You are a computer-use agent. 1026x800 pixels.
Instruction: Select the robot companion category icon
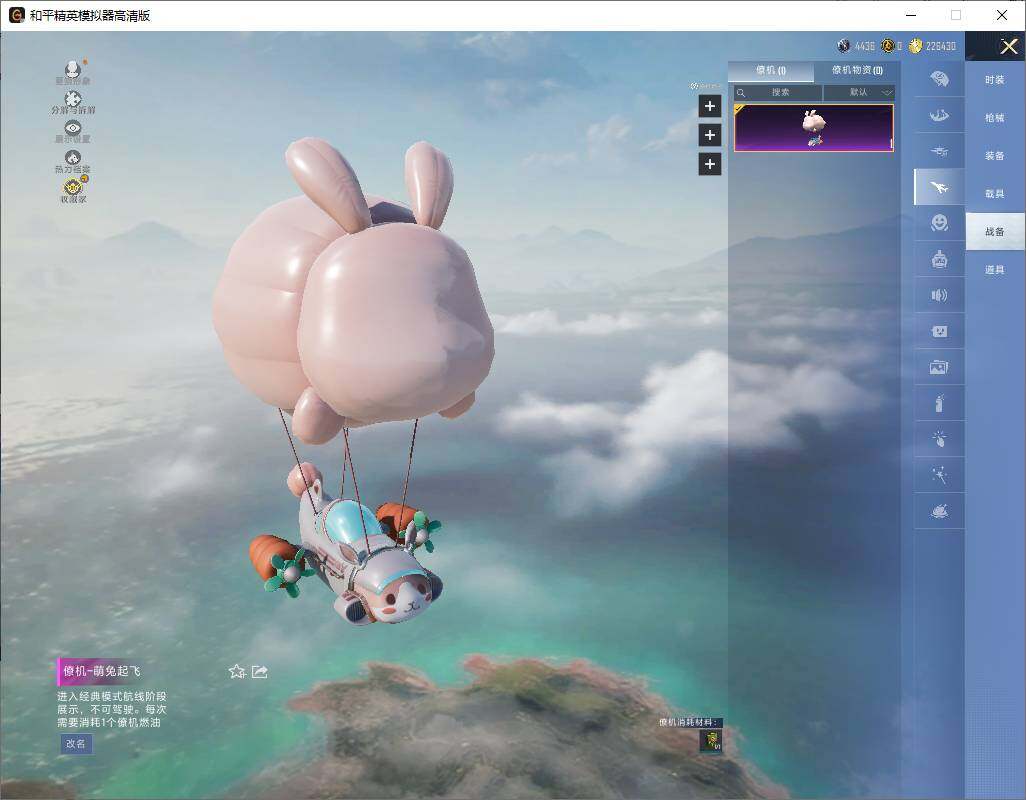tap(939, 259)
